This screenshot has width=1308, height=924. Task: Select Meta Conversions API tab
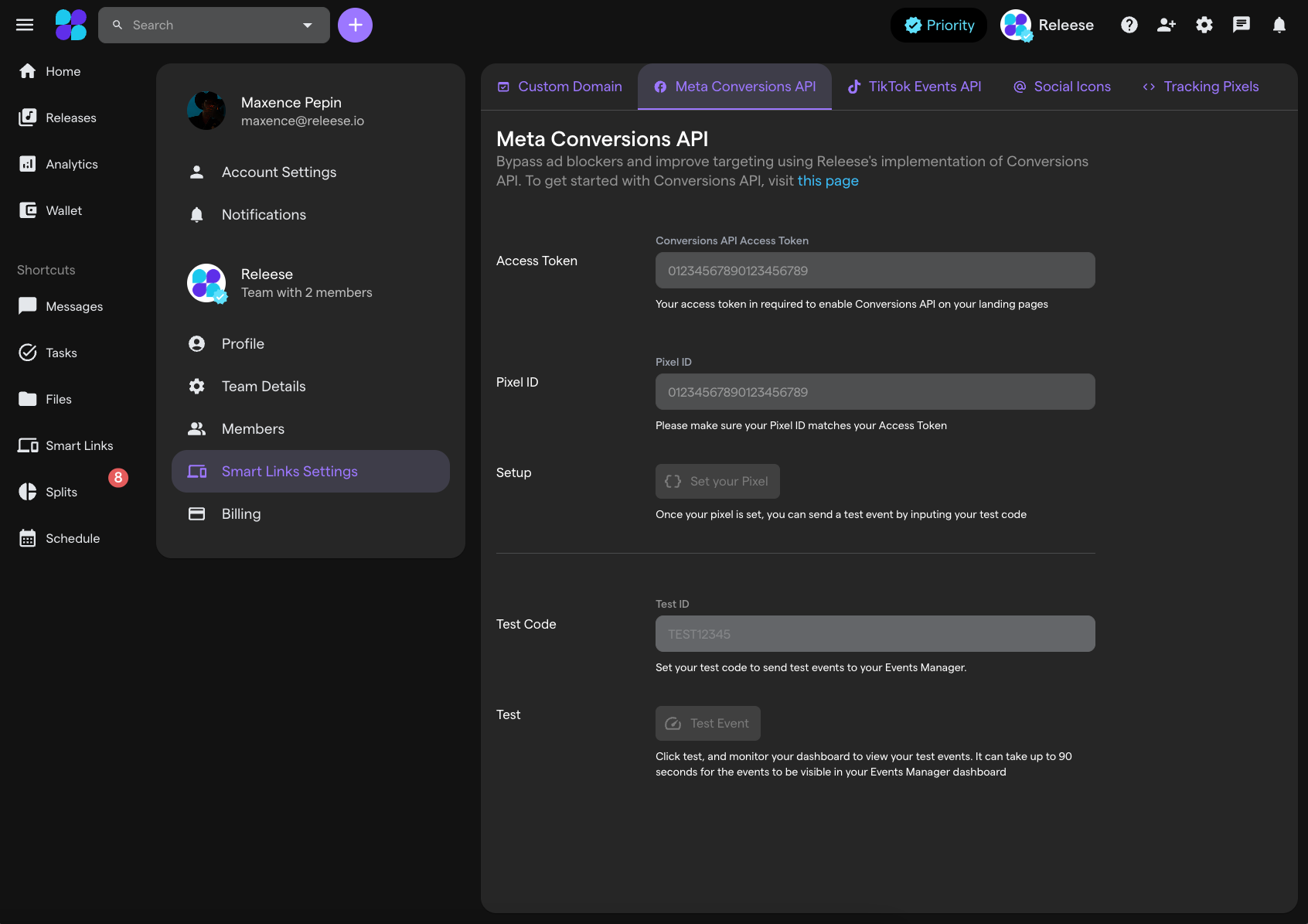734,87
